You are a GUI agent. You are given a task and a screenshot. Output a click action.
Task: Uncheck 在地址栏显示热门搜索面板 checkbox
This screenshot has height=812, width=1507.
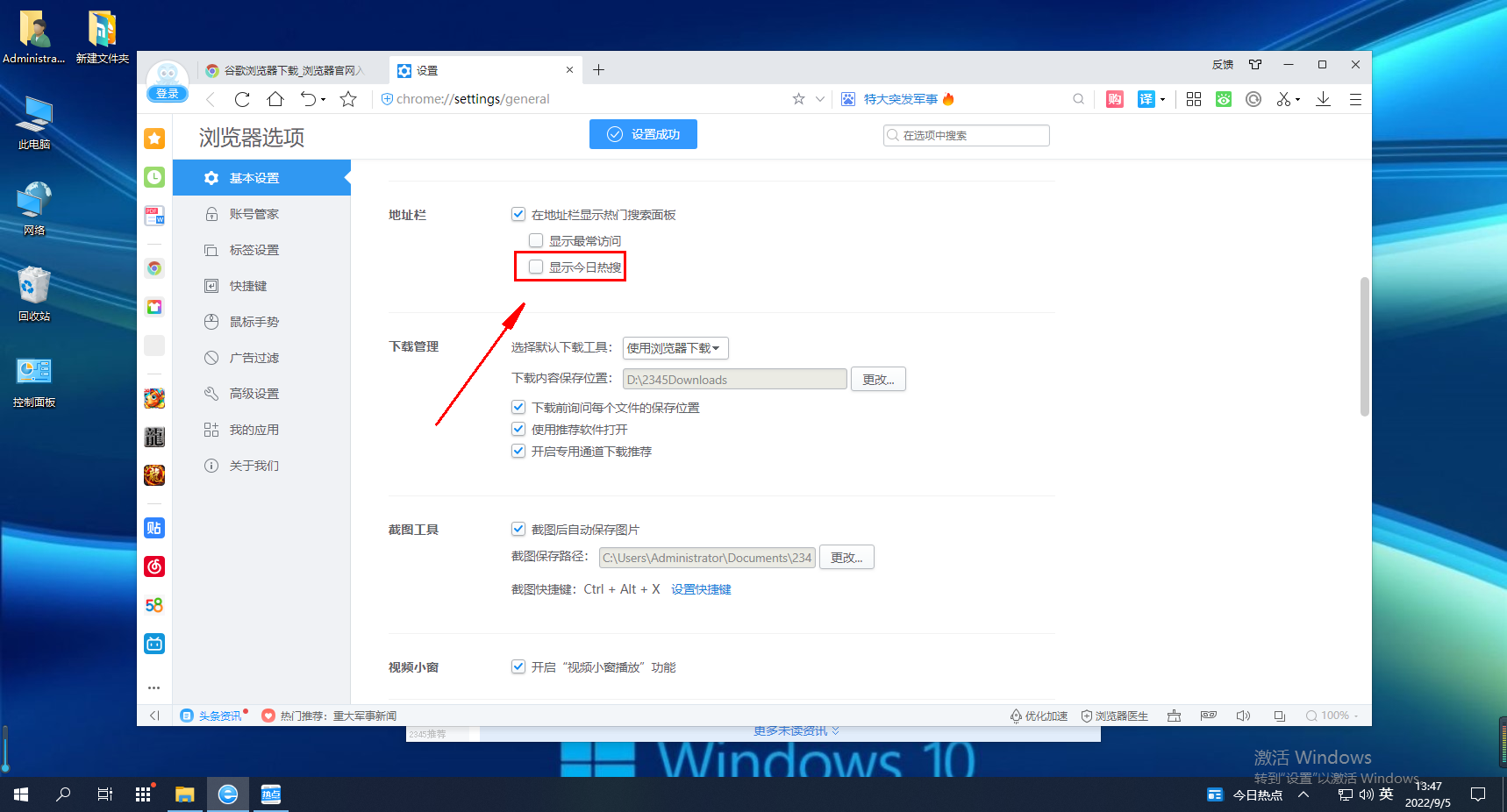click(x=518, y=214)
